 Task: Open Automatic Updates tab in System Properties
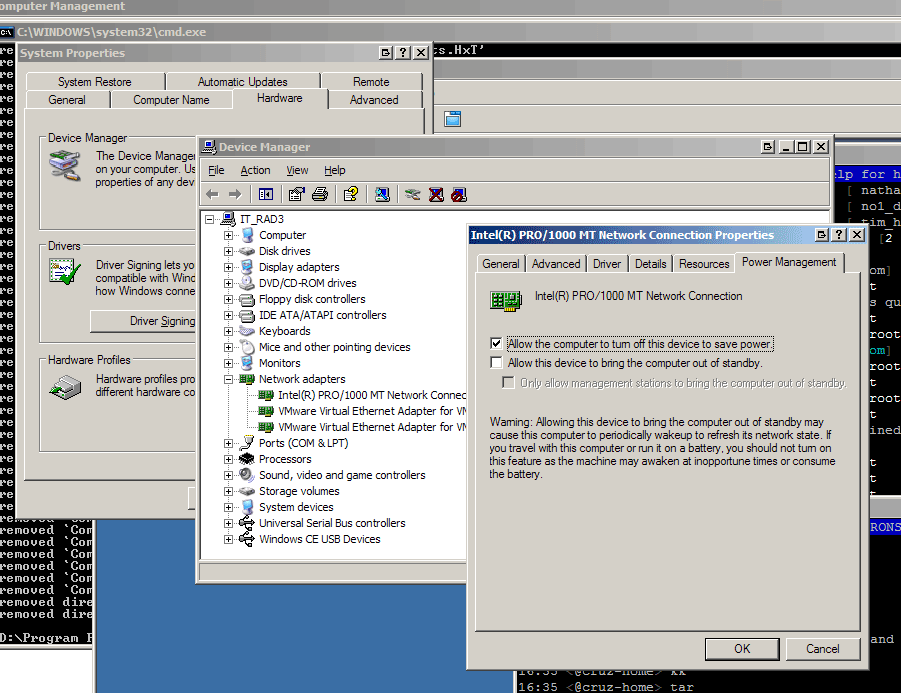tap(242, 82)
